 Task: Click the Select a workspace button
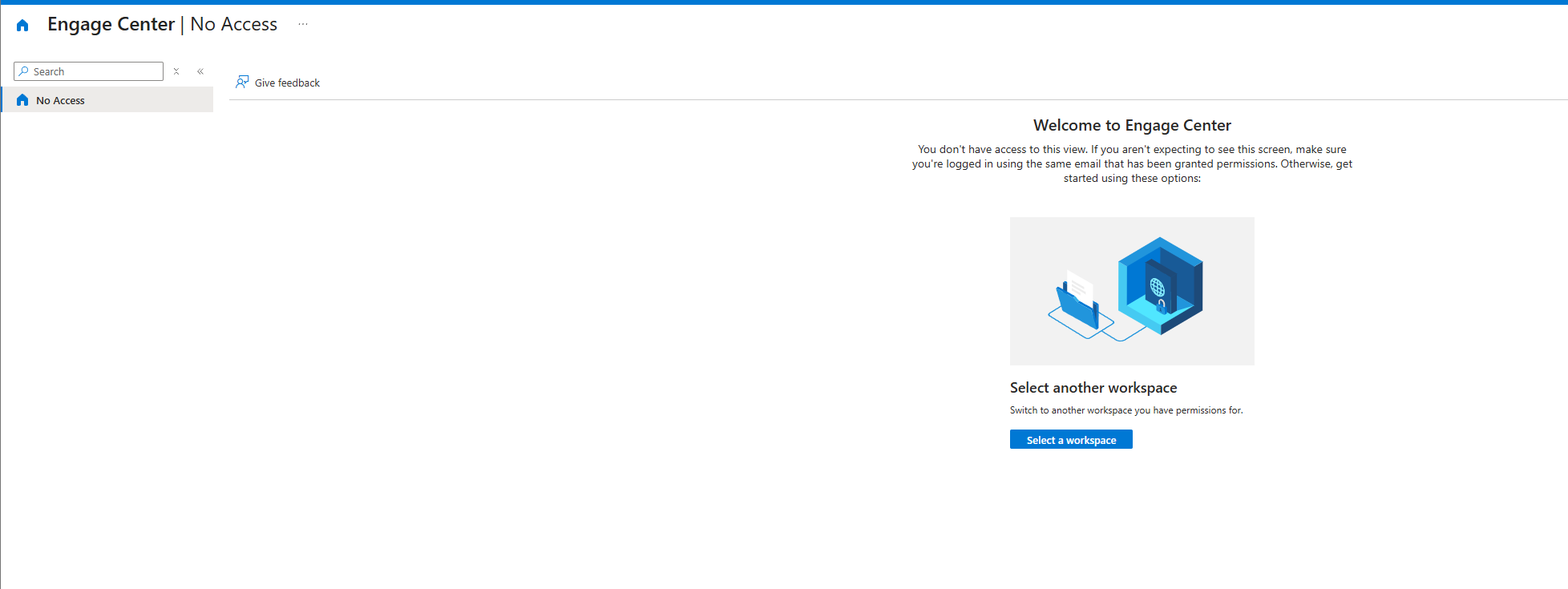1071,439
